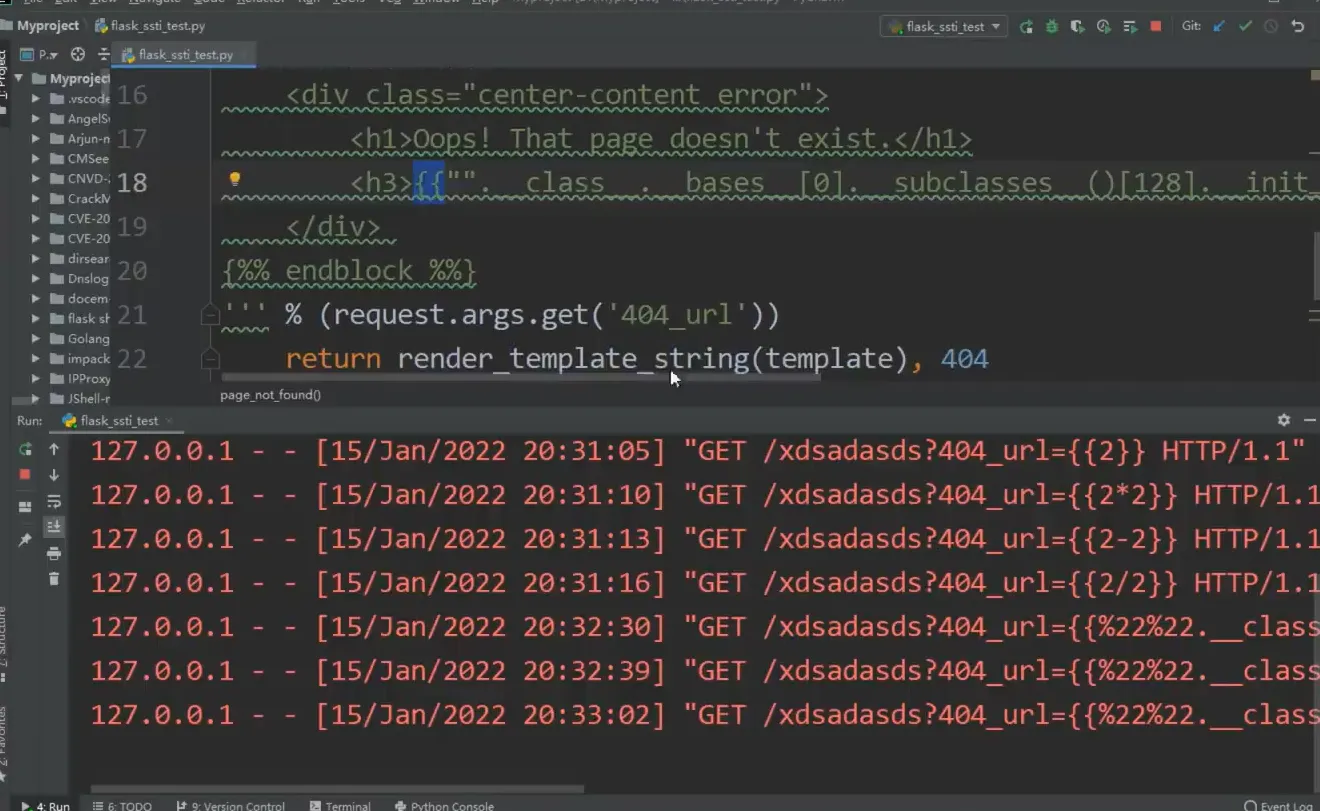Click the editor horizontal scrollbar
1320x811 pixels.
pyautogui.click(x=520, y=378)
